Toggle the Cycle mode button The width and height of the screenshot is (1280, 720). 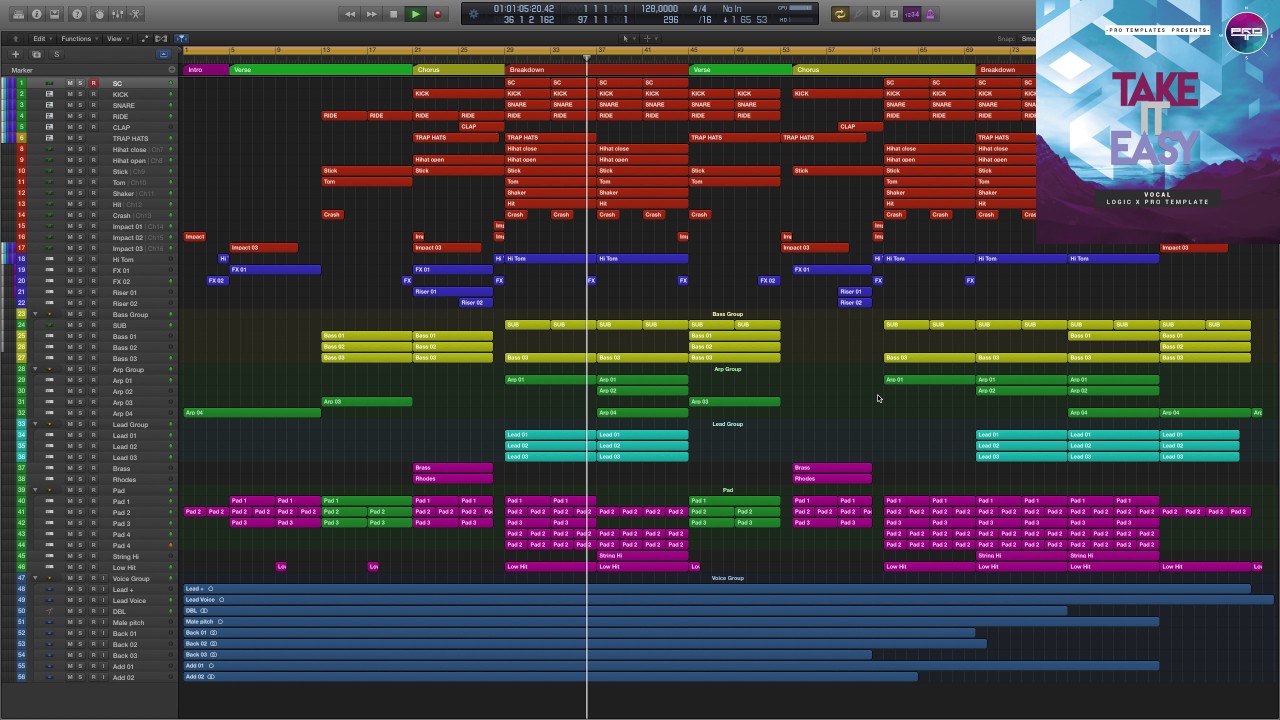click(839, 14)
